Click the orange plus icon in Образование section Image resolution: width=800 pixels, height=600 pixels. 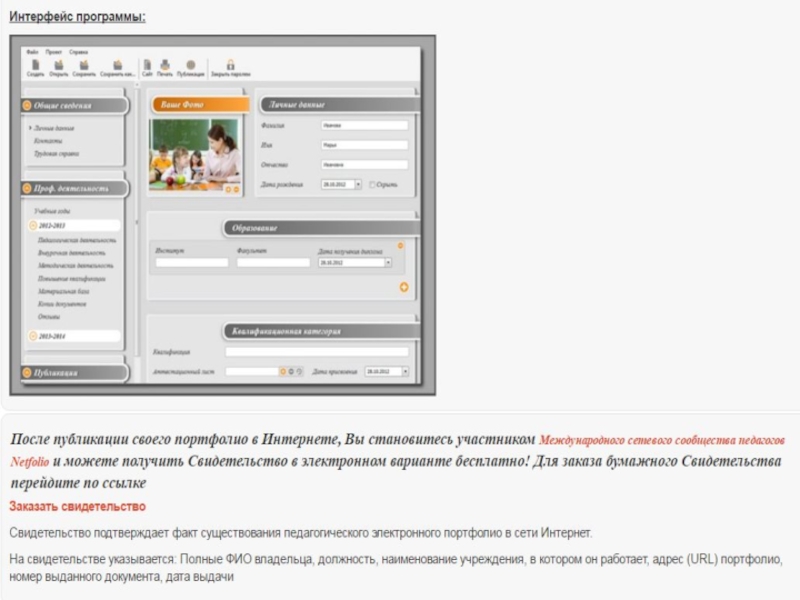coord(404,287)
